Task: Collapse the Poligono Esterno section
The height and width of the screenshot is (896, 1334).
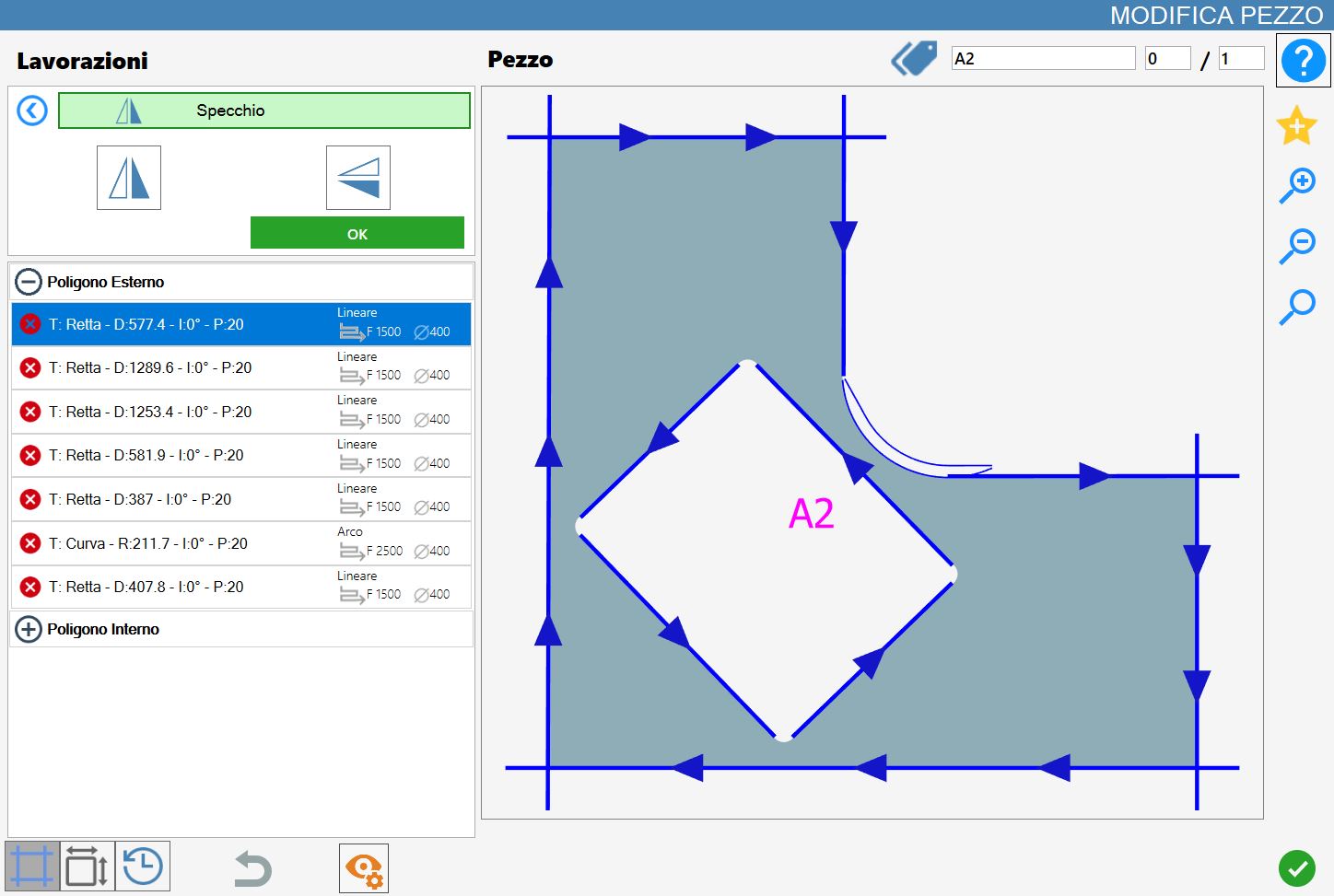Action: point(29,282)
